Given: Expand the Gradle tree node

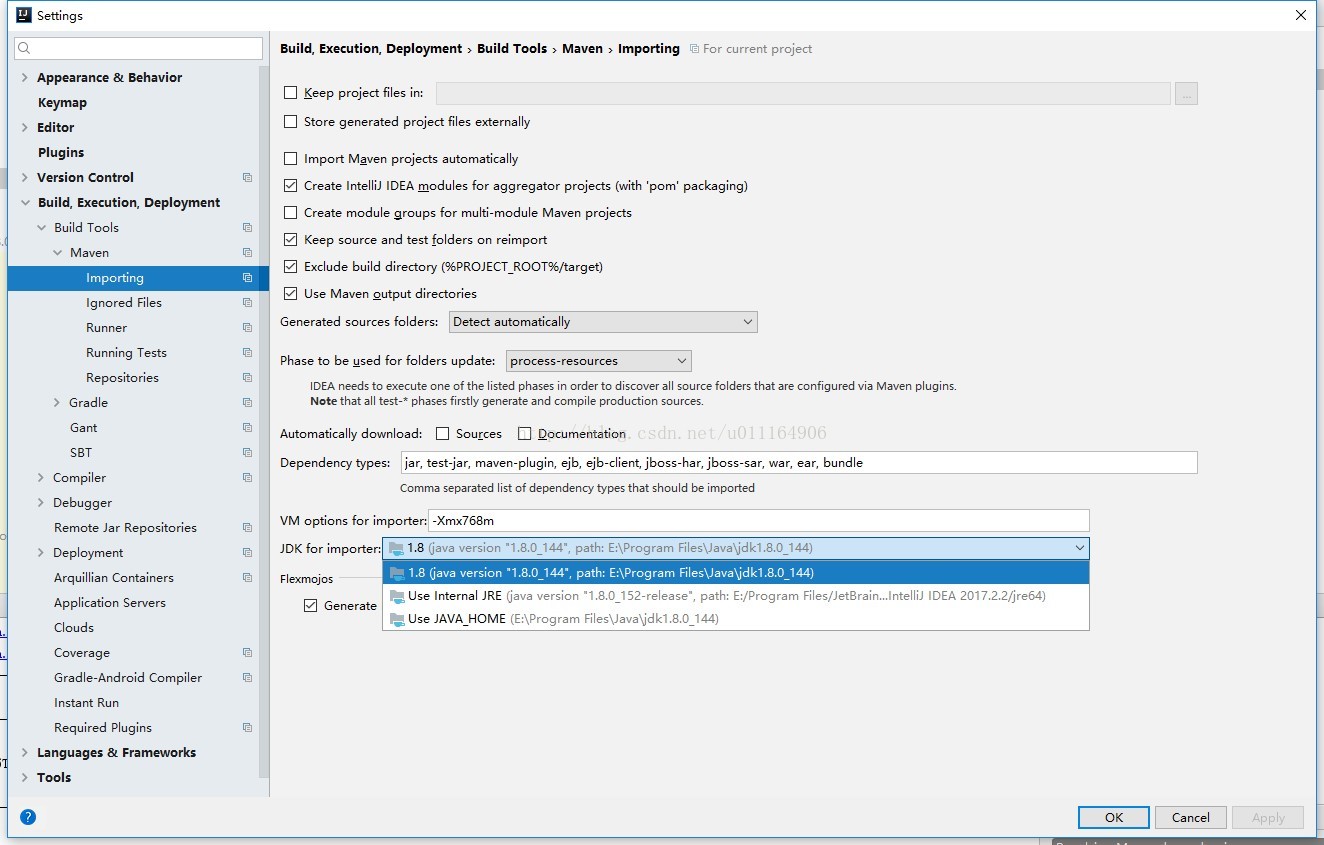Looking at the screenshot, I should pyautogui.click(x=57, y=403).
